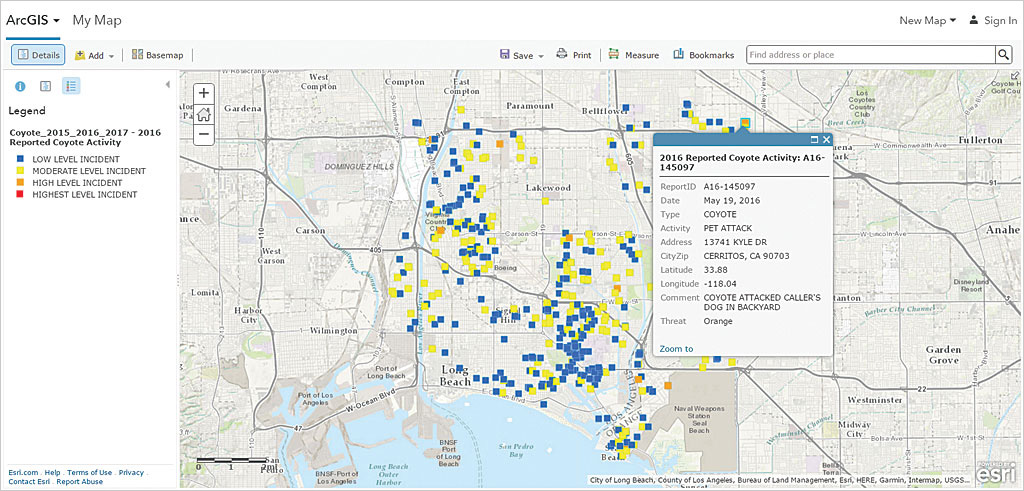Screen dimensions: 1024x491
Task: Click the red HIGHEST LEVEL INCIDENT swatch
Action: 22,195
